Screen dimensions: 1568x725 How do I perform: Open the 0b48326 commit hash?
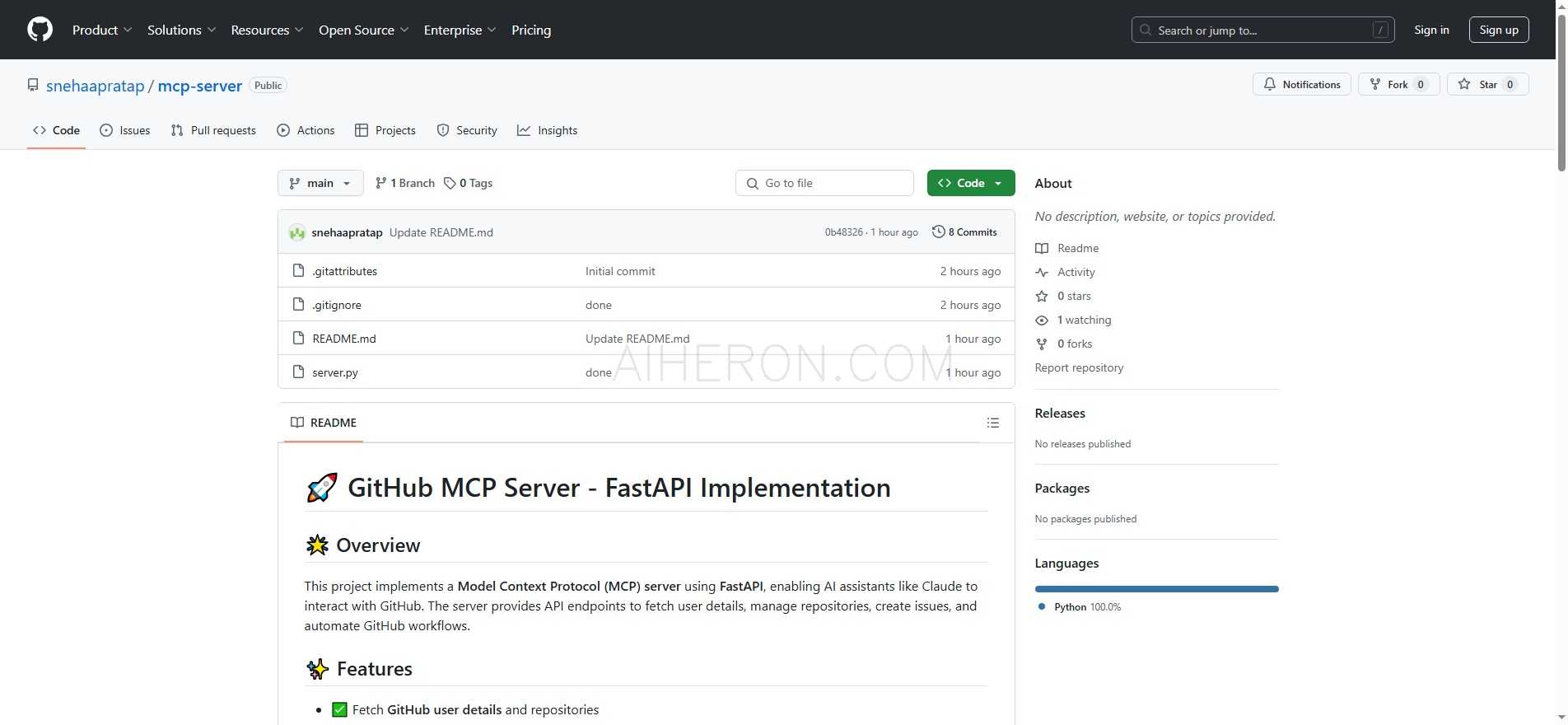coord(844,232)
